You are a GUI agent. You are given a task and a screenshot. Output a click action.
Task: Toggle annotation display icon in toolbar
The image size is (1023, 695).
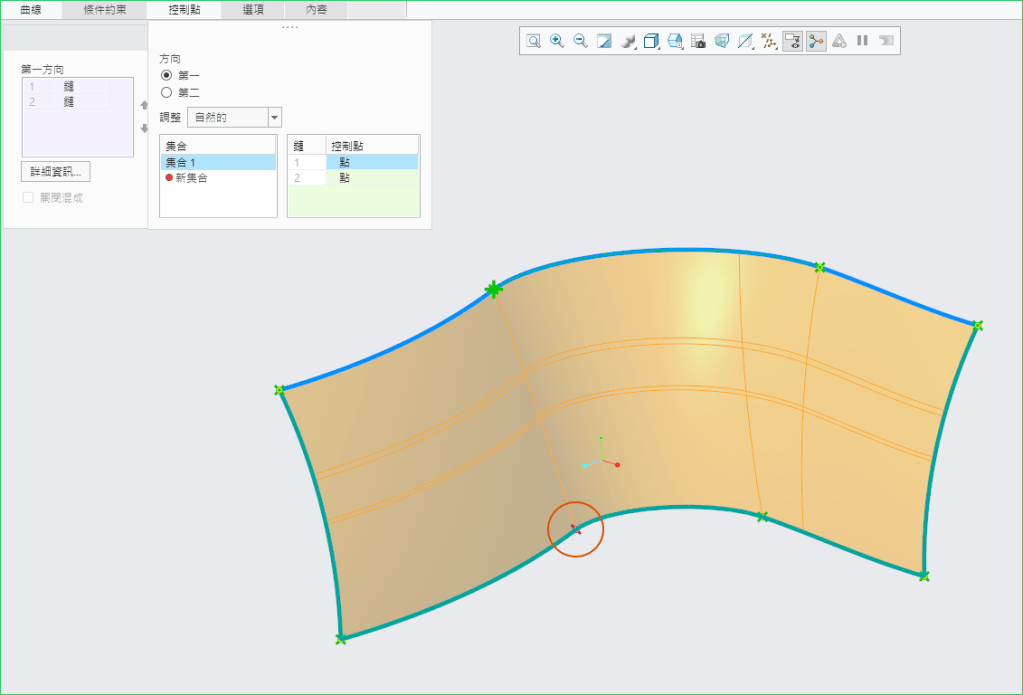point(792,41)
